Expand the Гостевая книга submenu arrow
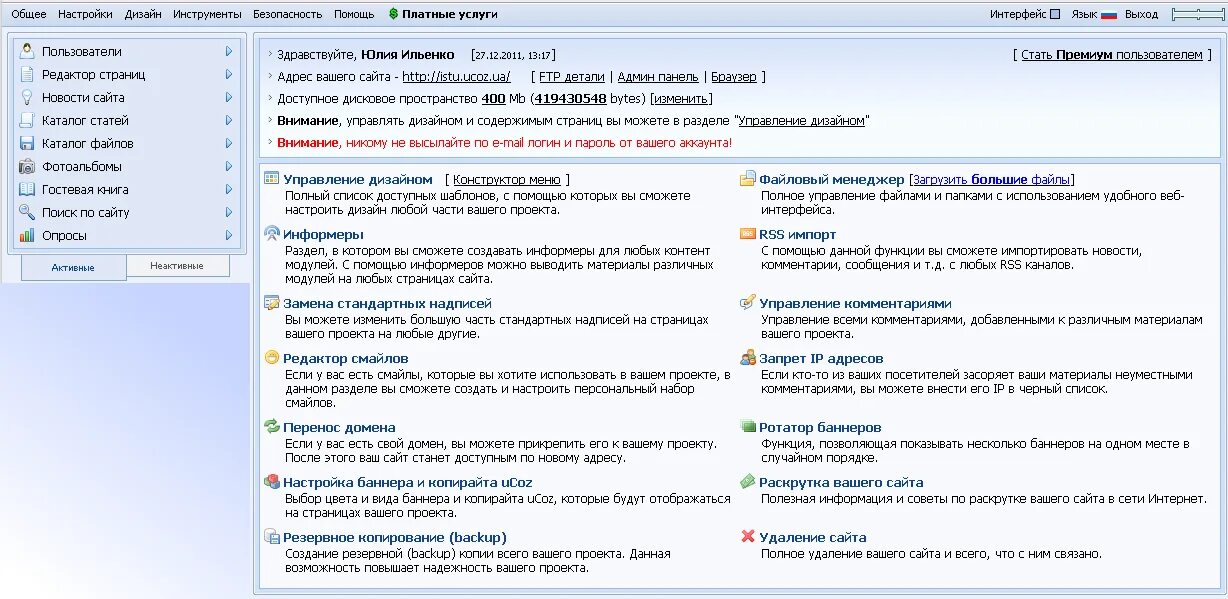This screenshot has width=1228, height=599. point(229,189)
